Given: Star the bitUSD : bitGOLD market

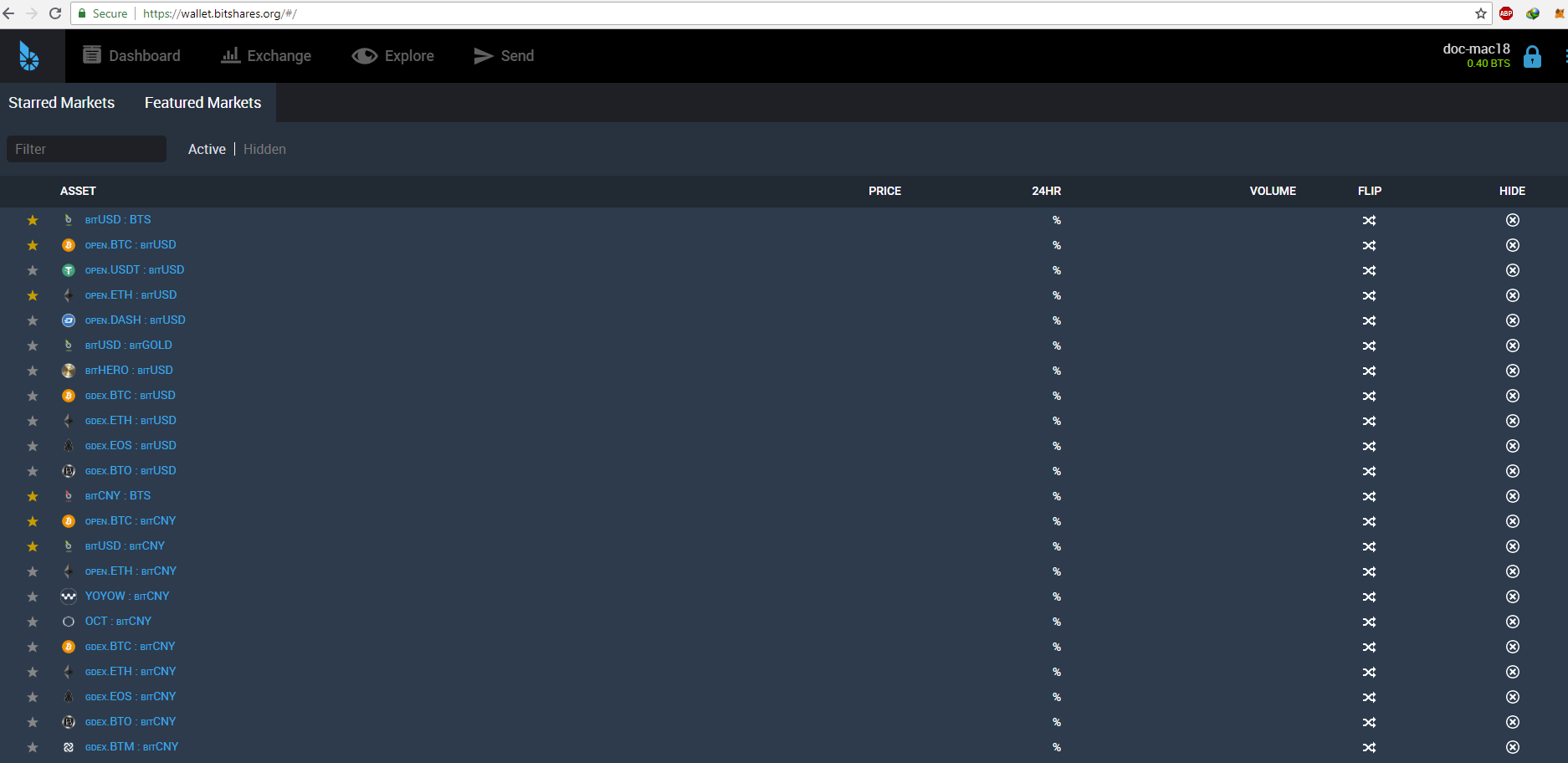Looking at the screenshot, I should tap(33, 346).
